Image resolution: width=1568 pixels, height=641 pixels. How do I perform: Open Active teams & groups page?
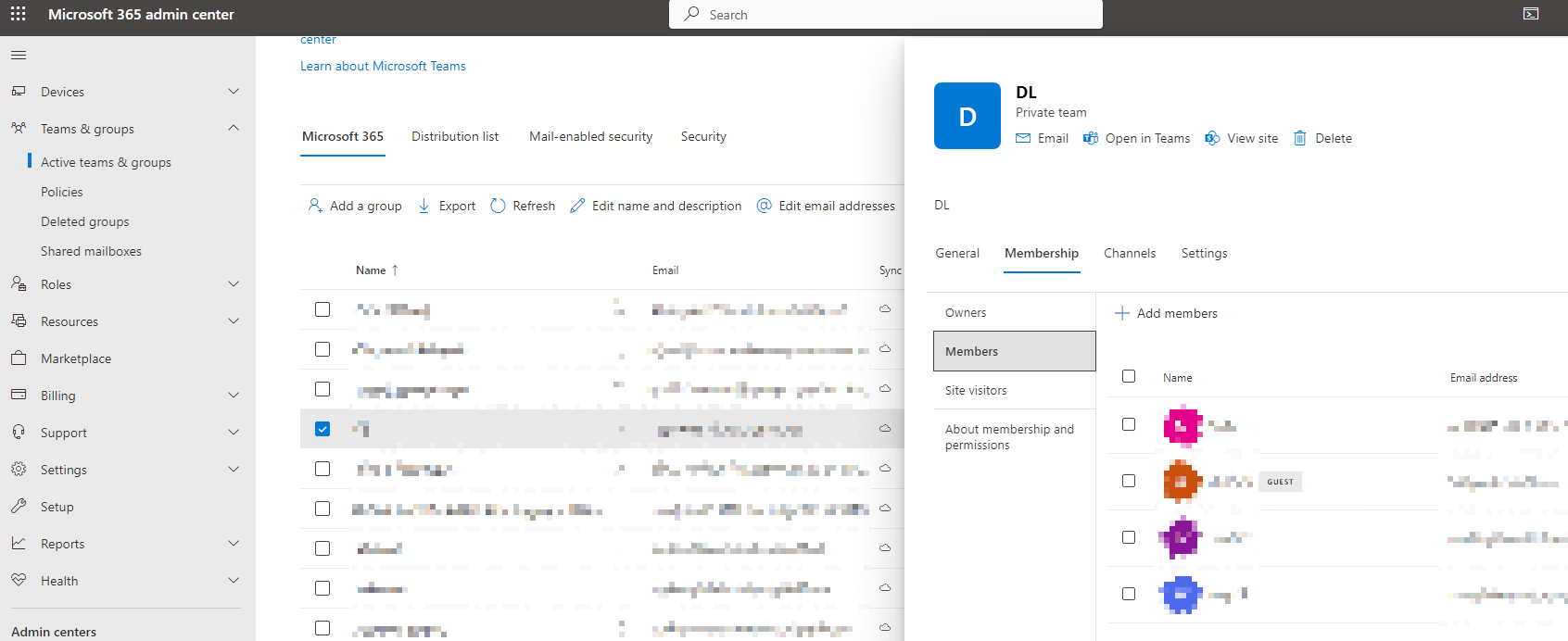pyautogui.click(x=106, y=162)
